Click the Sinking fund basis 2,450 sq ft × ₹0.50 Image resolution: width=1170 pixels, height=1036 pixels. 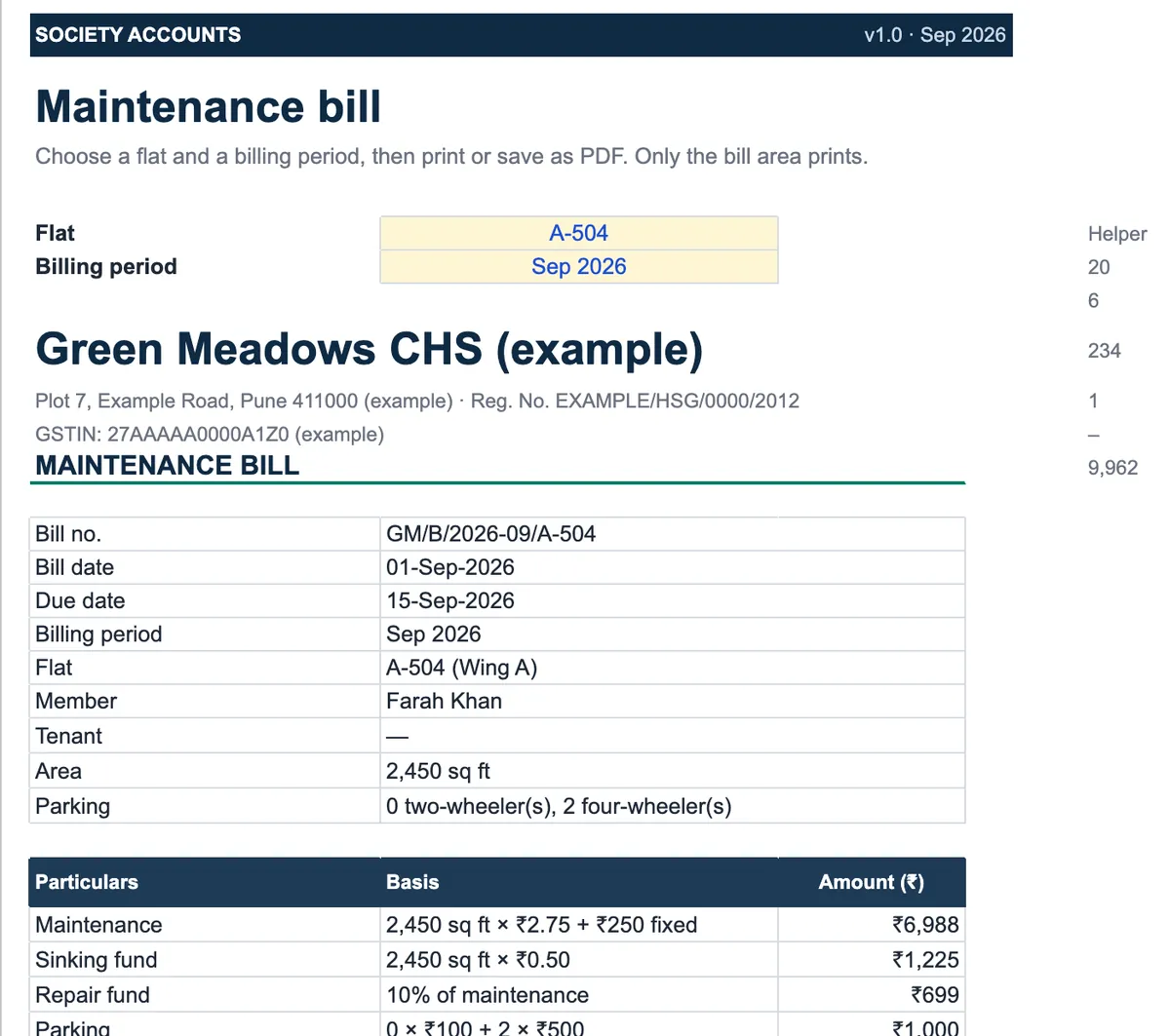click(478, 960)
